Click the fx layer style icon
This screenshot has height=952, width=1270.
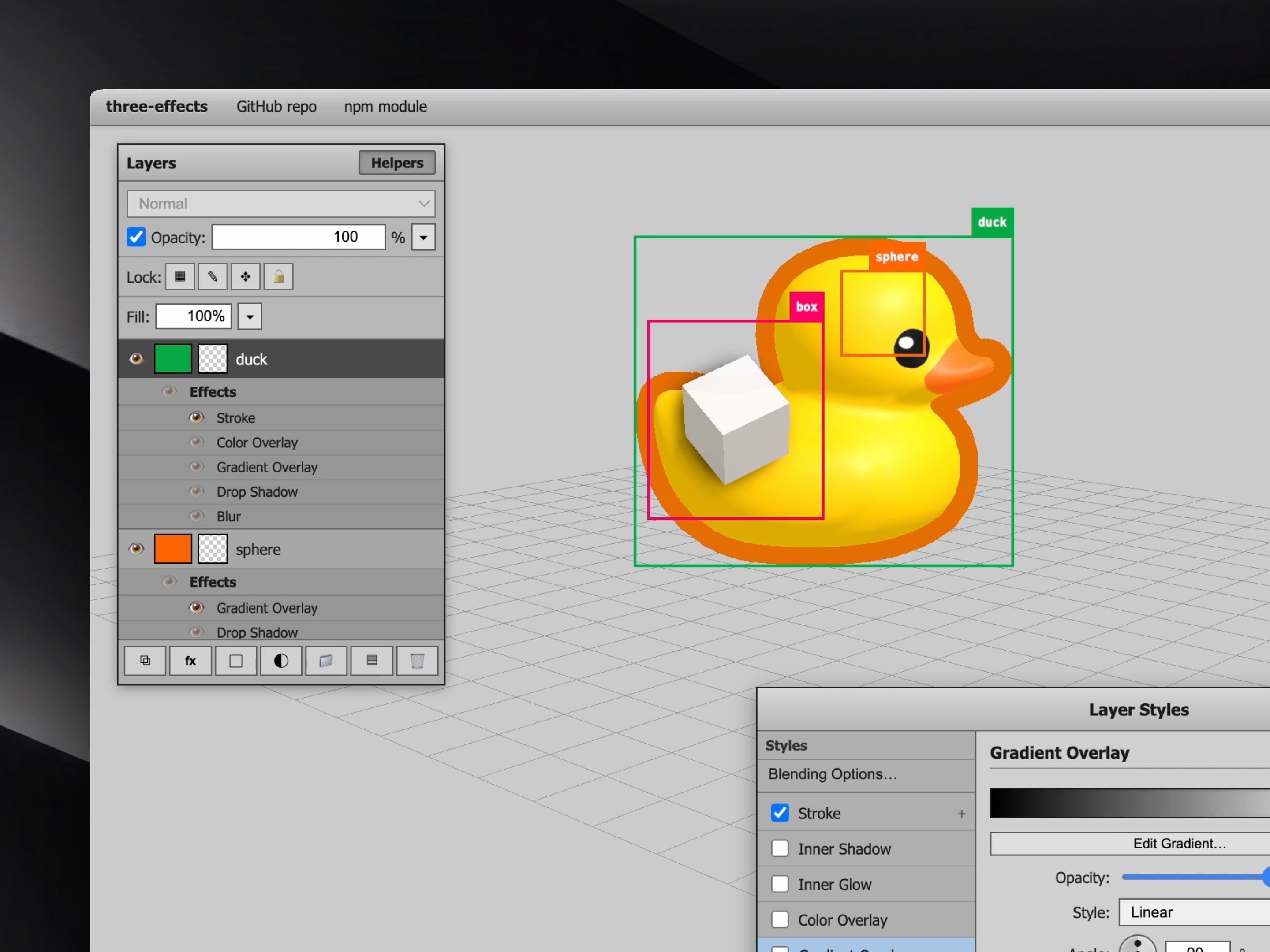[x=190, y=661]
